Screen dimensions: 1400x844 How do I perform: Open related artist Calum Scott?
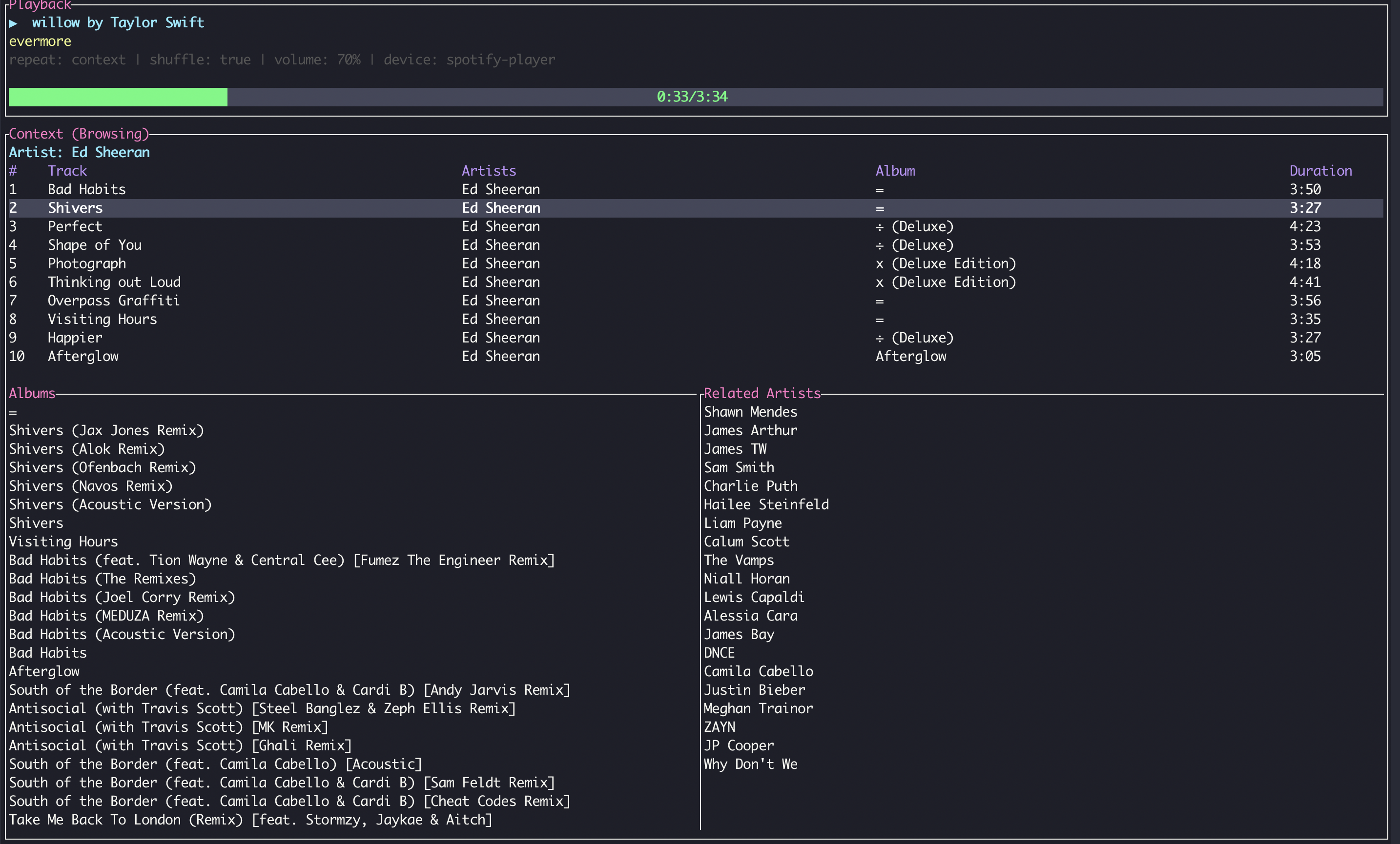click(746, 542)
